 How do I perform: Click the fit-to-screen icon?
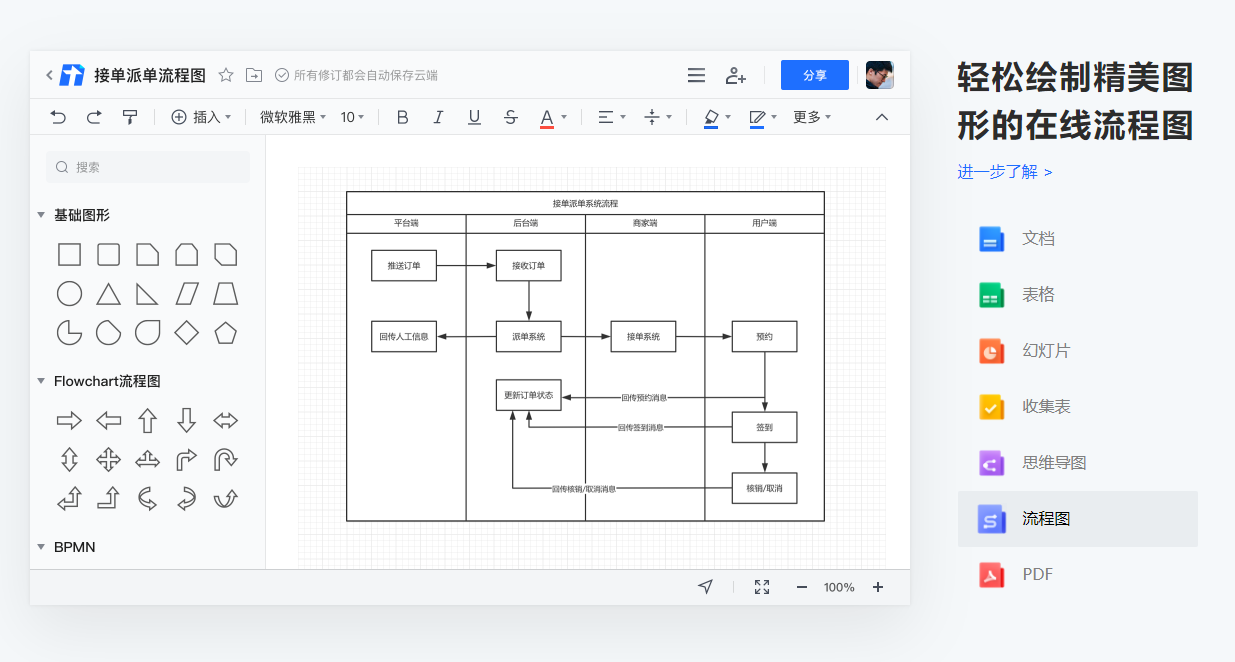coord(761,587)
